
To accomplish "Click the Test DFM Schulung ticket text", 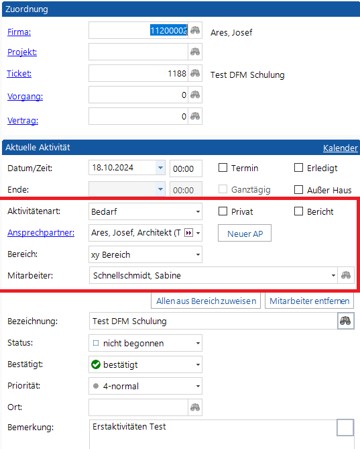I will point(247,75).
